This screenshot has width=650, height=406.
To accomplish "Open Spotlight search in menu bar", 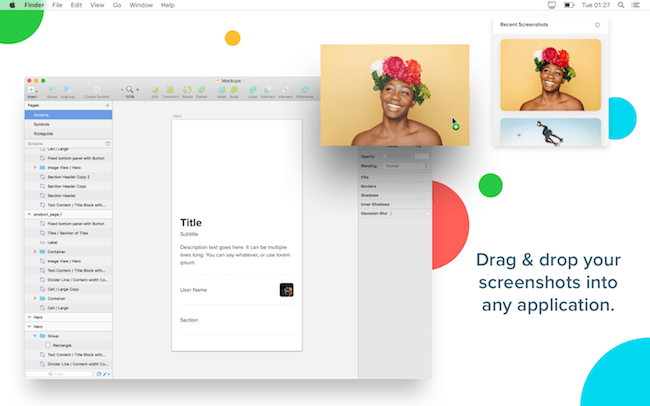I will tap(621, 5).
